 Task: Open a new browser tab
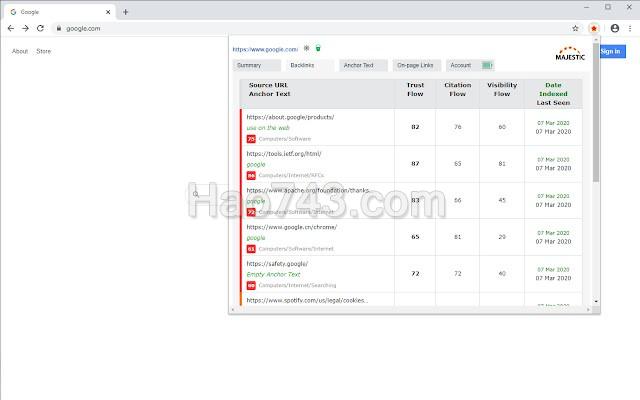pyautogui.click(x=125, y=12)
